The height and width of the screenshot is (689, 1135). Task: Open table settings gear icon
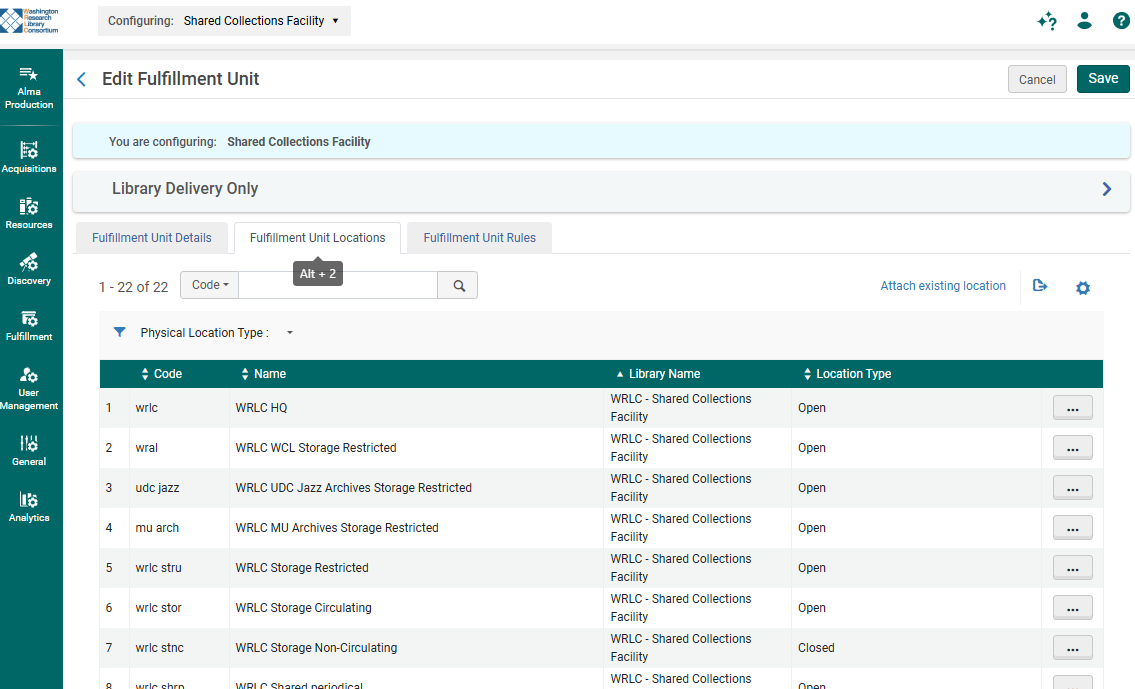pos(1082,288)
